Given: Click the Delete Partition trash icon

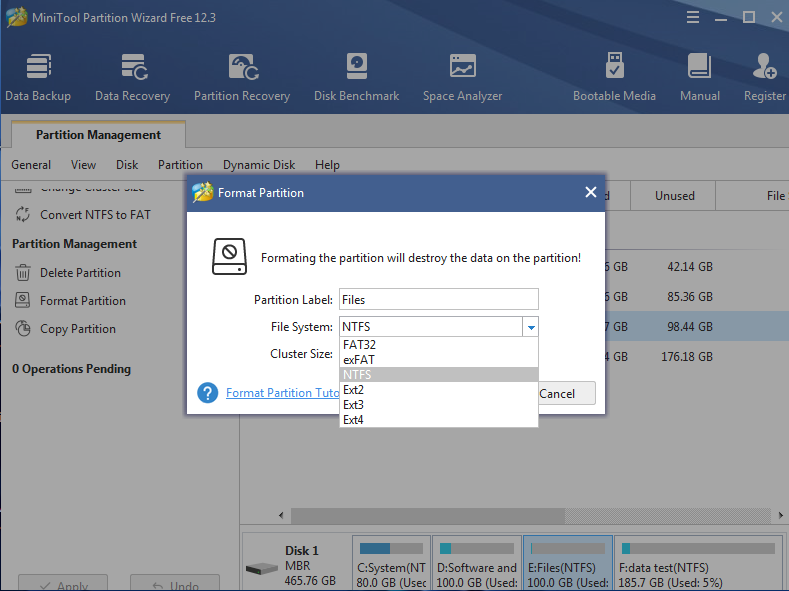Looking at the screenshot, I should (x=23, y=273).
